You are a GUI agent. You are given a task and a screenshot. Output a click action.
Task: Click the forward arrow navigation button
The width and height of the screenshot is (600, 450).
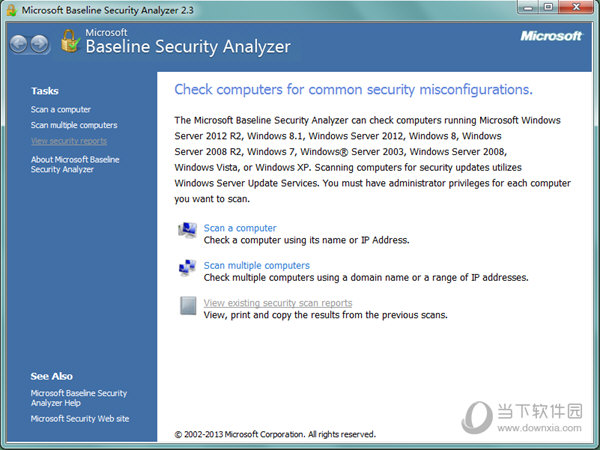39,44
